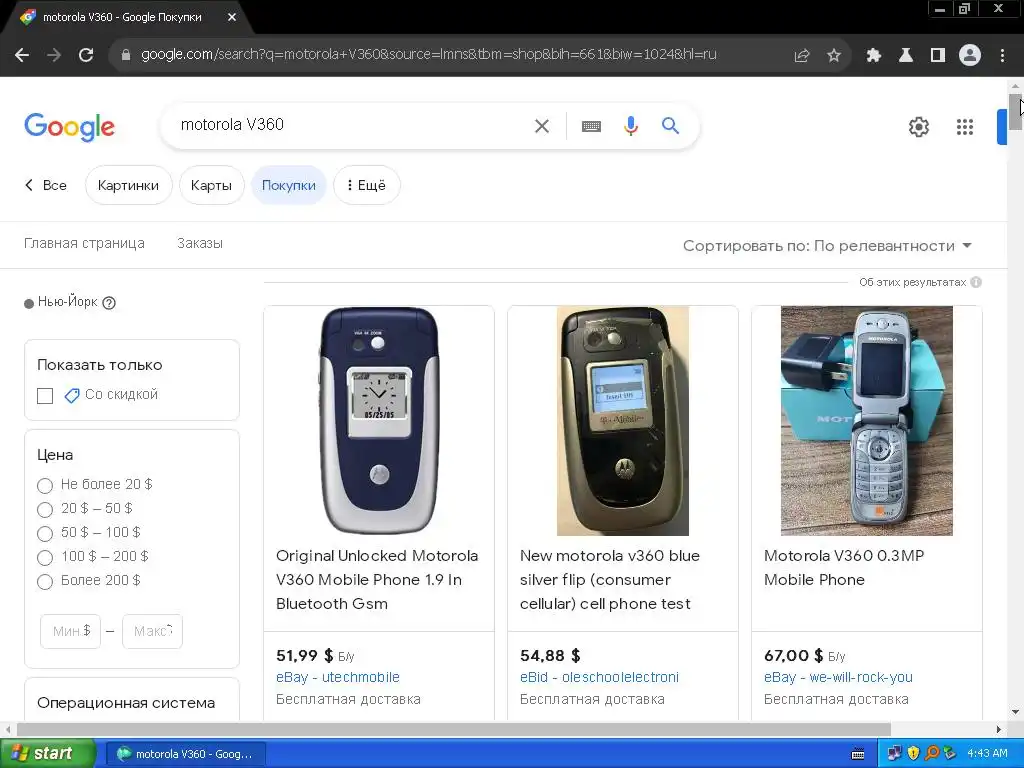
Task: Visit eBay - we-will-rock-you seller link
Action: click(x=839, y=677)
